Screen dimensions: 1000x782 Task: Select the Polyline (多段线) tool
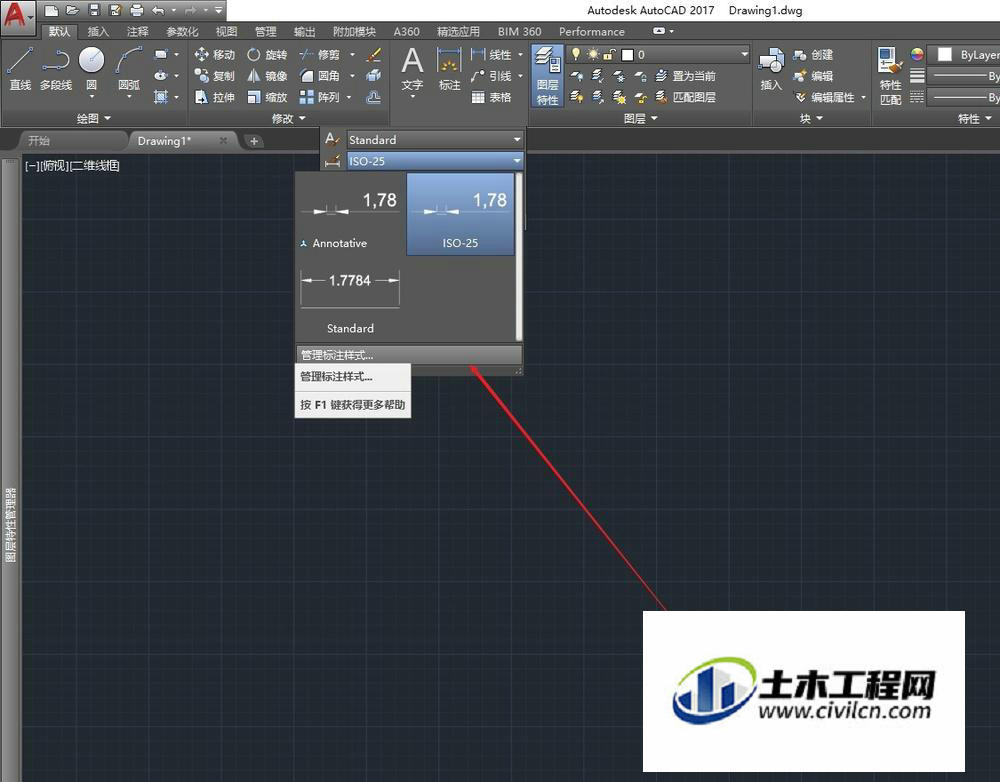pos(56,68)
